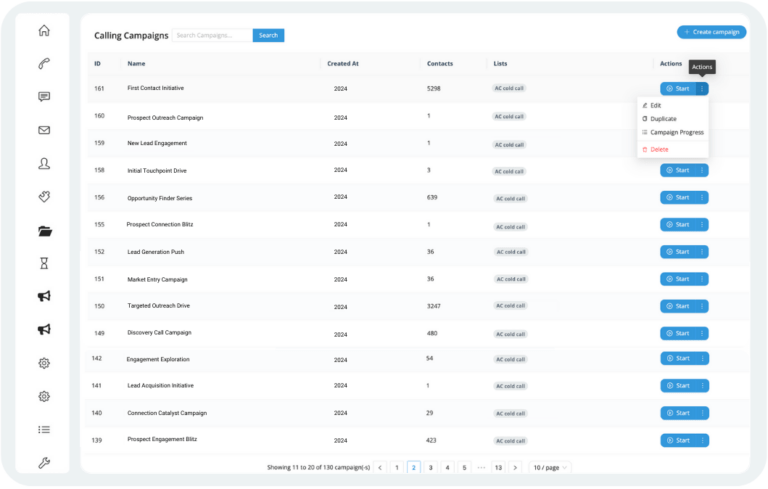The width and height of the screenshot is (768, 489).
Task: Open more actions for Lead Generation Push
Action: (x=702, y=252)
